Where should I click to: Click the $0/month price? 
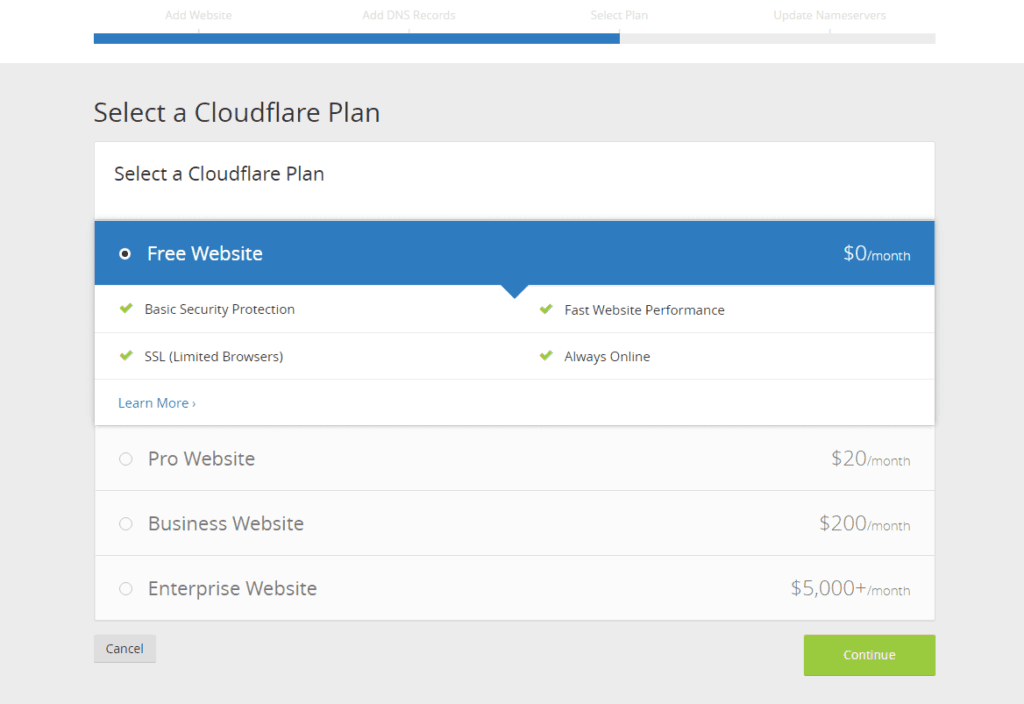click(876, 253)
